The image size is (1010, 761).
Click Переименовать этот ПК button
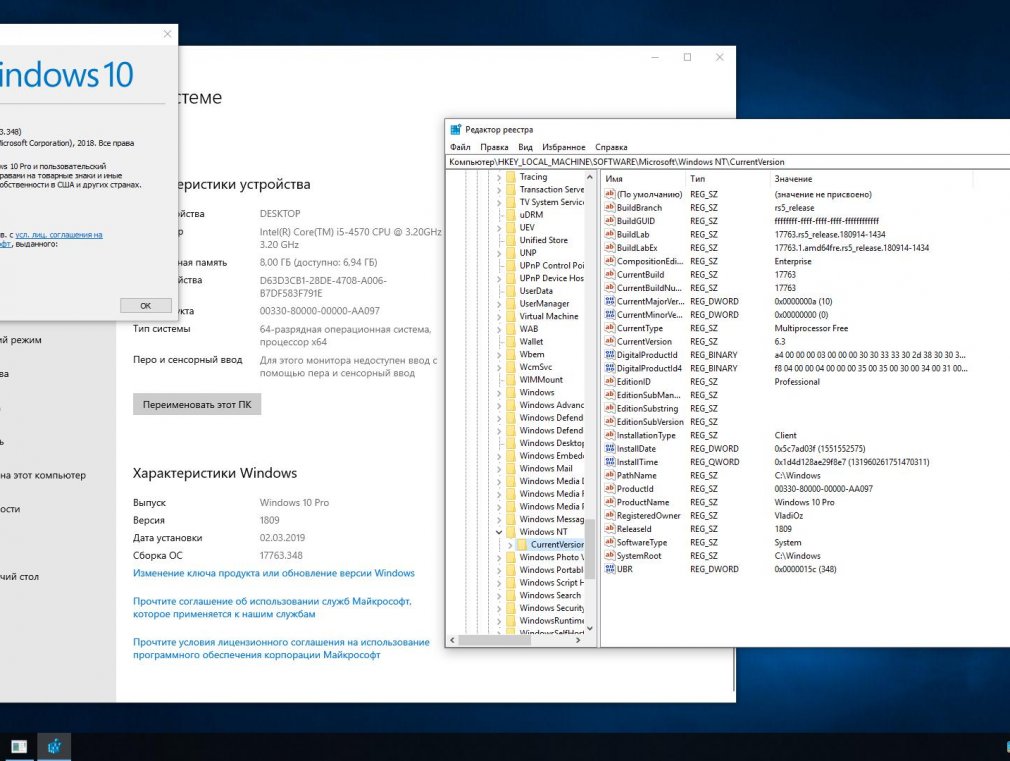[x=197, y=405]
